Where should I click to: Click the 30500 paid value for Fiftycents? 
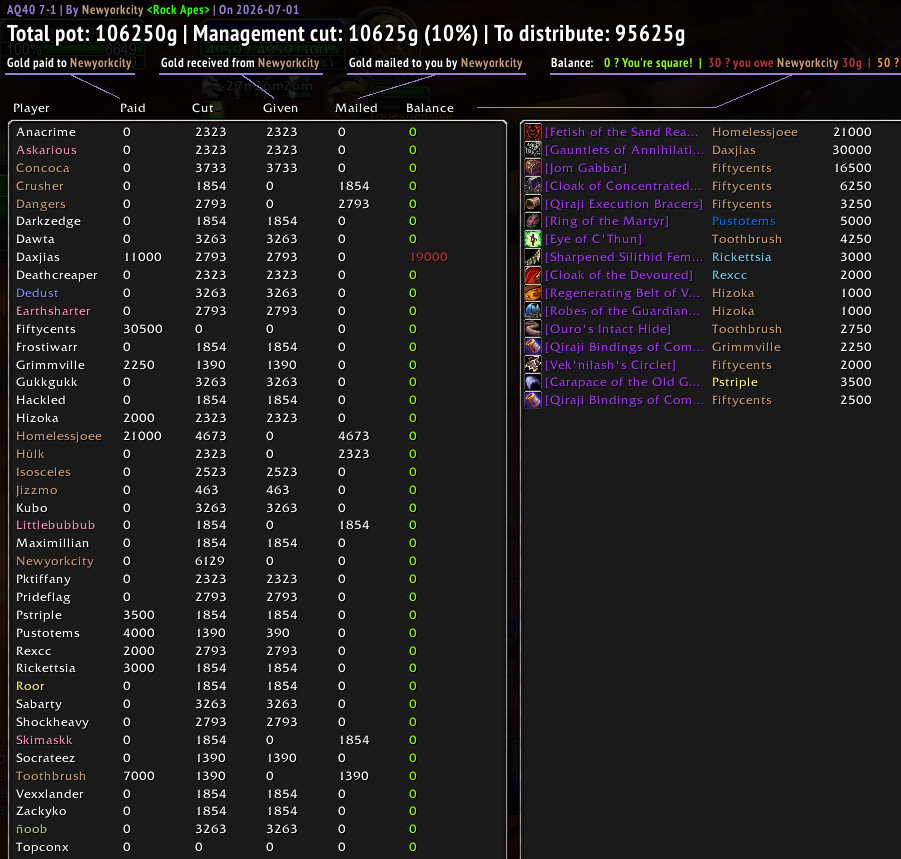tap(143, 329)
